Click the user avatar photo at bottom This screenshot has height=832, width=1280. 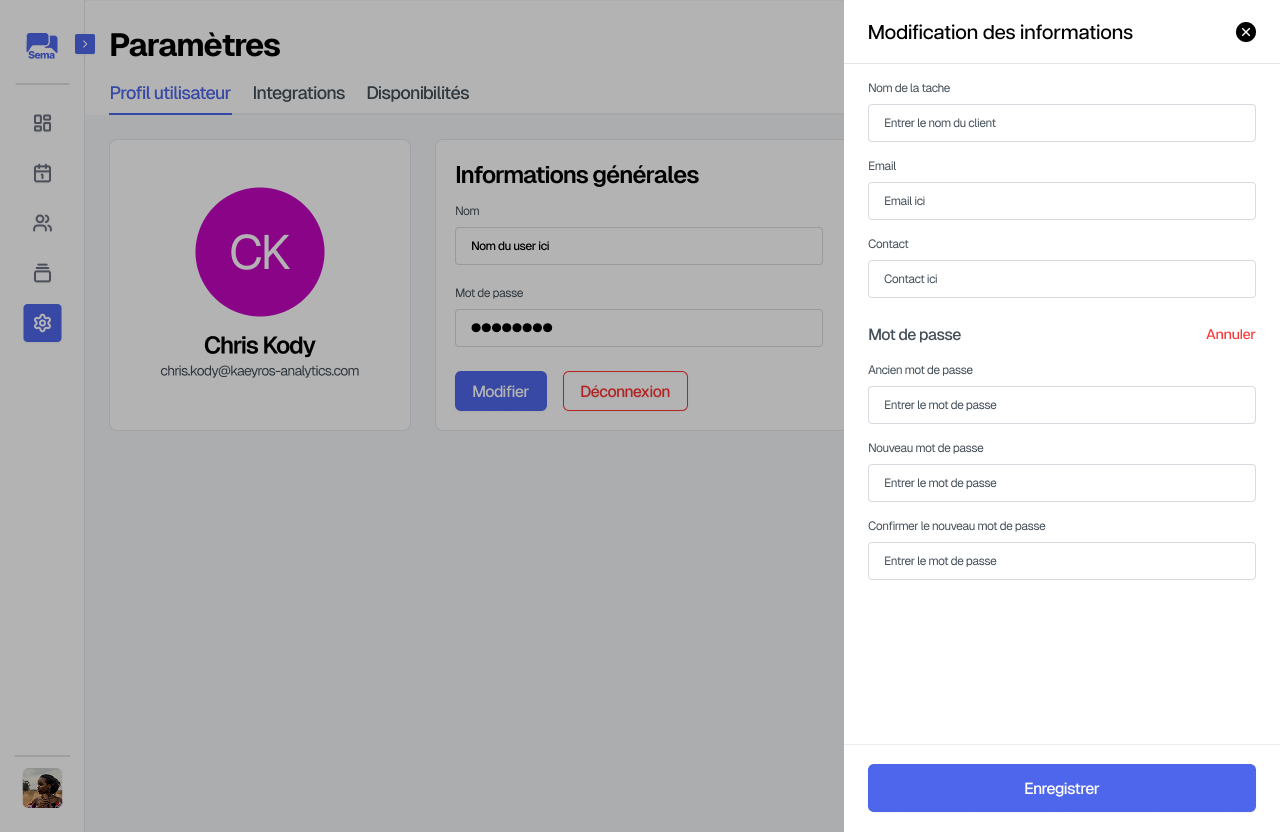(x=42, y=788)
